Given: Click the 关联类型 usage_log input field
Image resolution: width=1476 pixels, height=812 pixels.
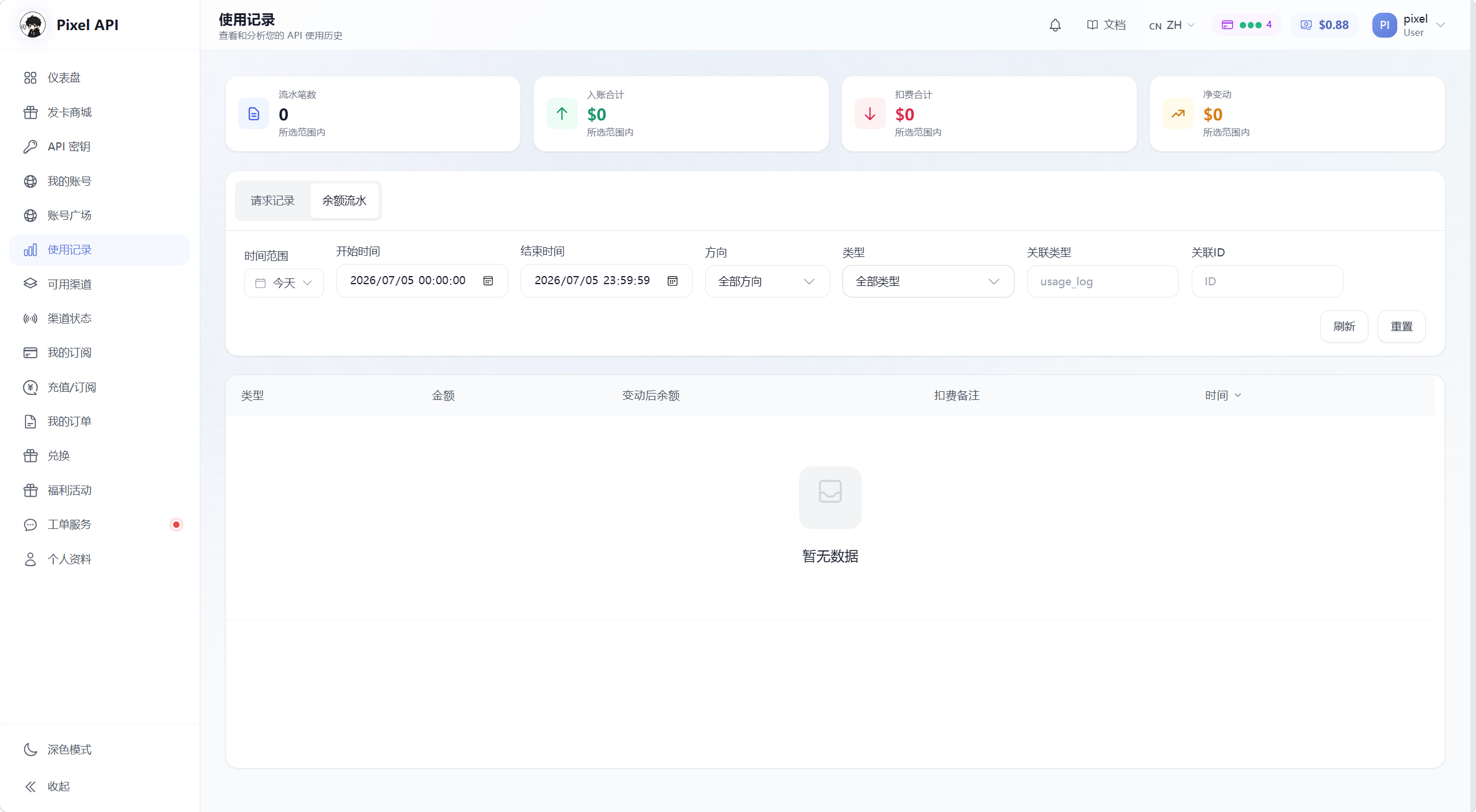Looking at the screenshot, I should coord(1103,281).
